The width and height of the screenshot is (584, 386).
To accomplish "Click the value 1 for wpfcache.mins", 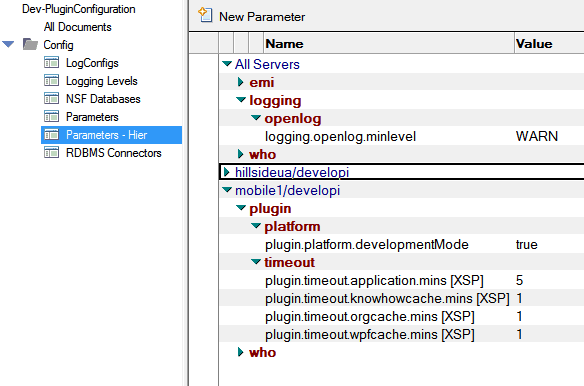I will [x=519, y=334].
